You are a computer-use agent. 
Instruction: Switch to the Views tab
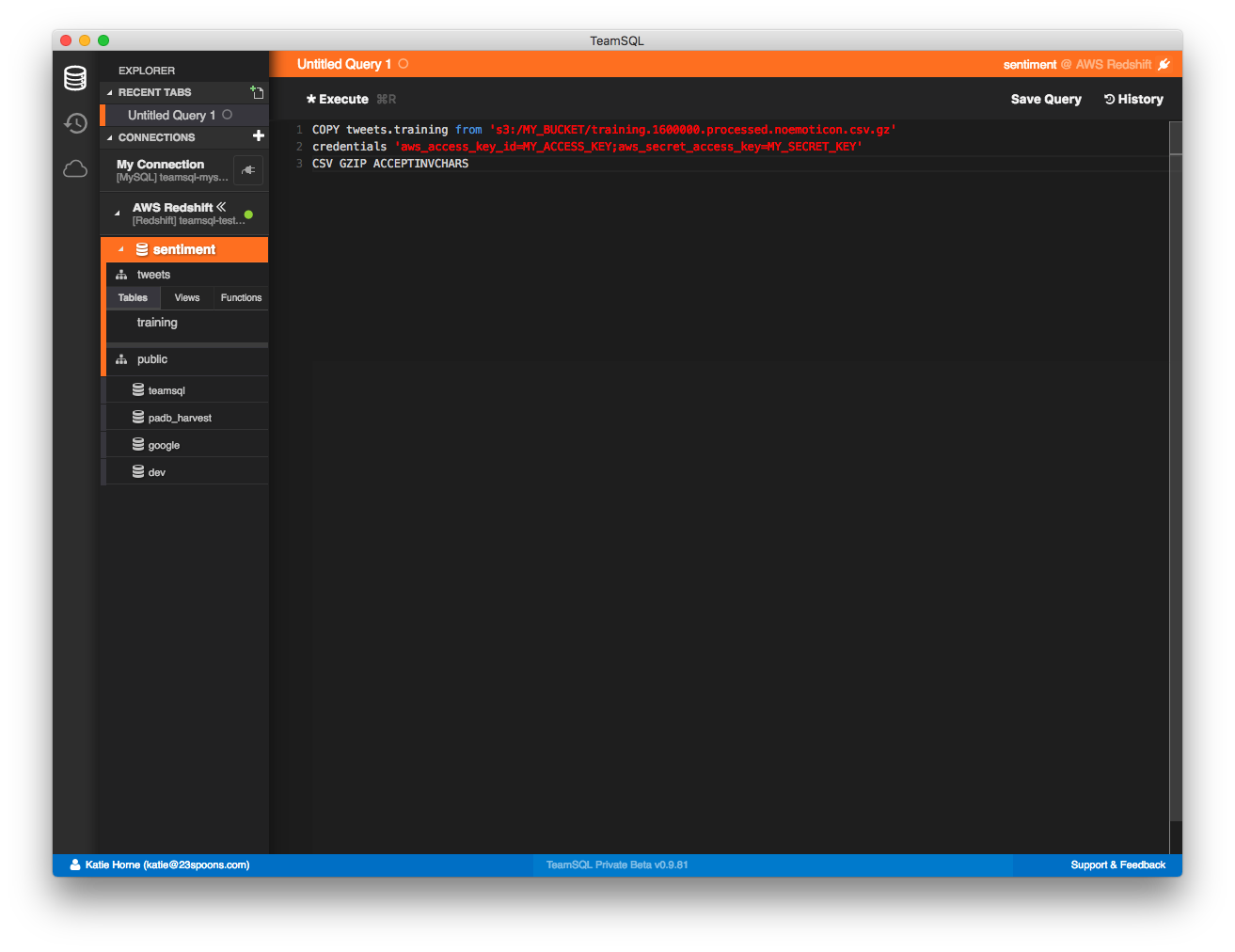[x=187, y=297]
